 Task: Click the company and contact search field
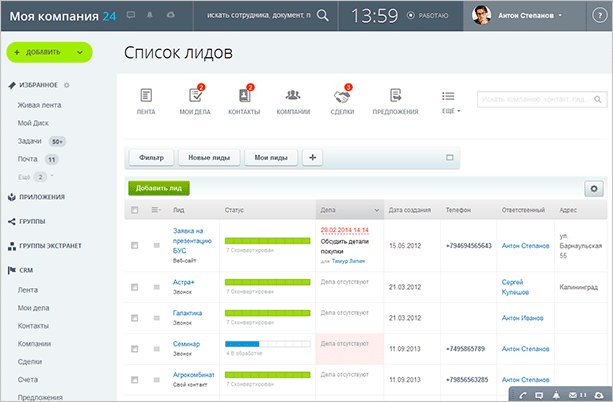[x=530, y=99]
